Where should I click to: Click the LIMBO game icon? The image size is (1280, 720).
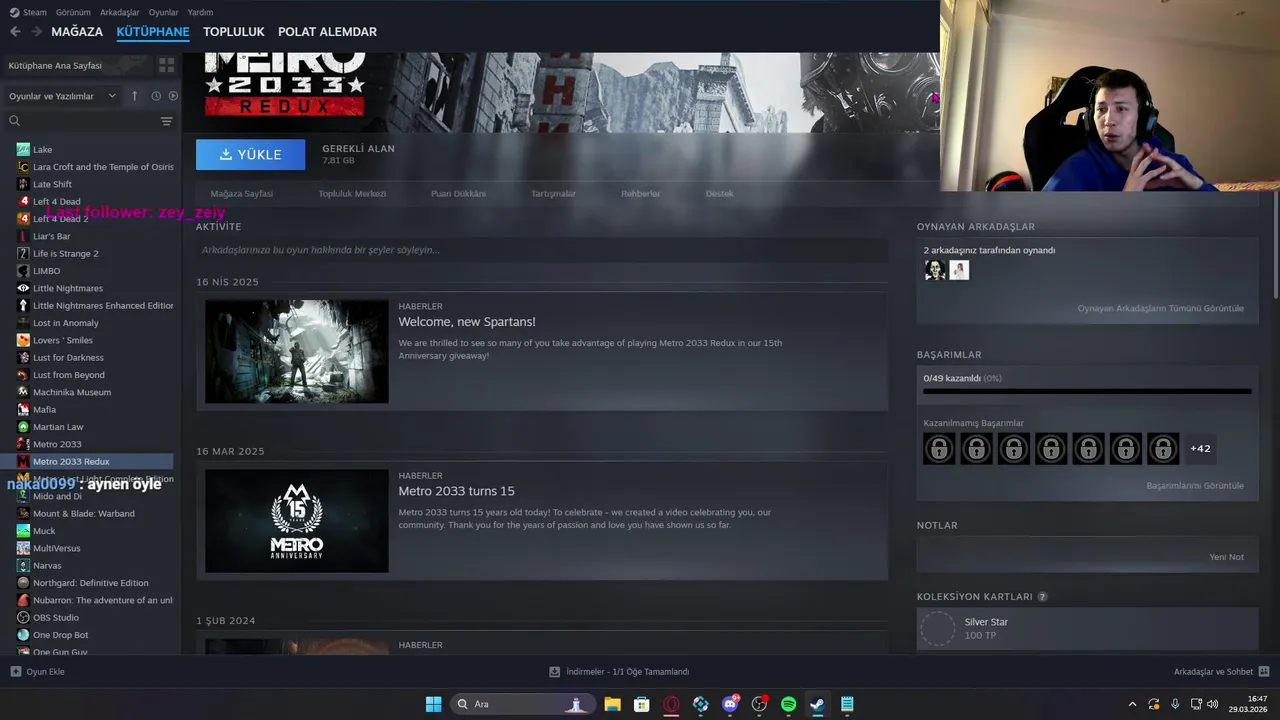tap(23, 271)
